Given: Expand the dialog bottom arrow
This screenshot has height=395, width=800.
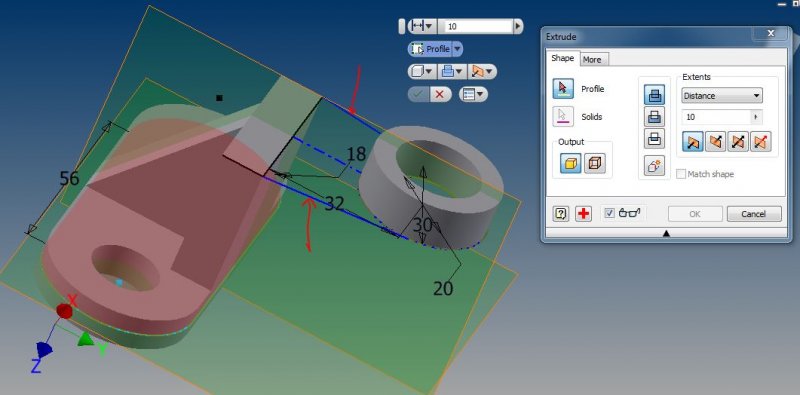Looking at the screenshot, I should pos(666,233).
